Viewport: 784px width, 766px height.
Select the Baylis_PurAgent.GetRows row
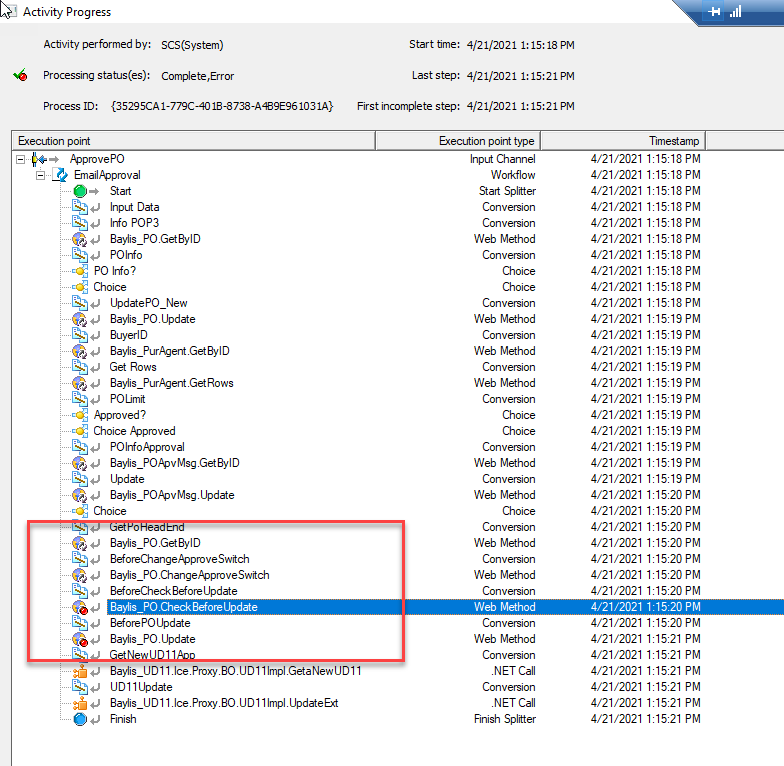(398, 383)
